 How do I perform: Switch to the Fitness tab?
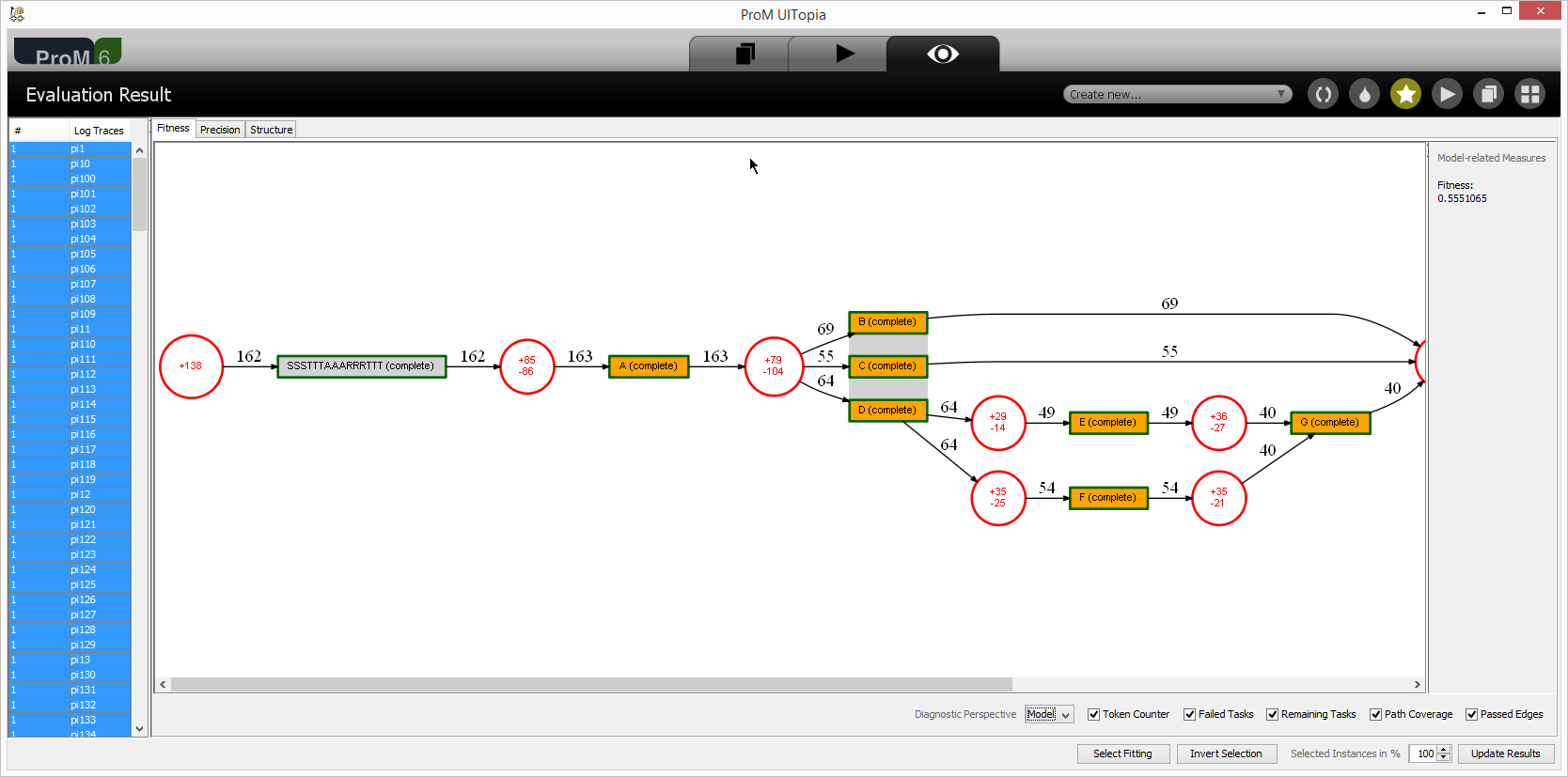(x=173, y=129)
